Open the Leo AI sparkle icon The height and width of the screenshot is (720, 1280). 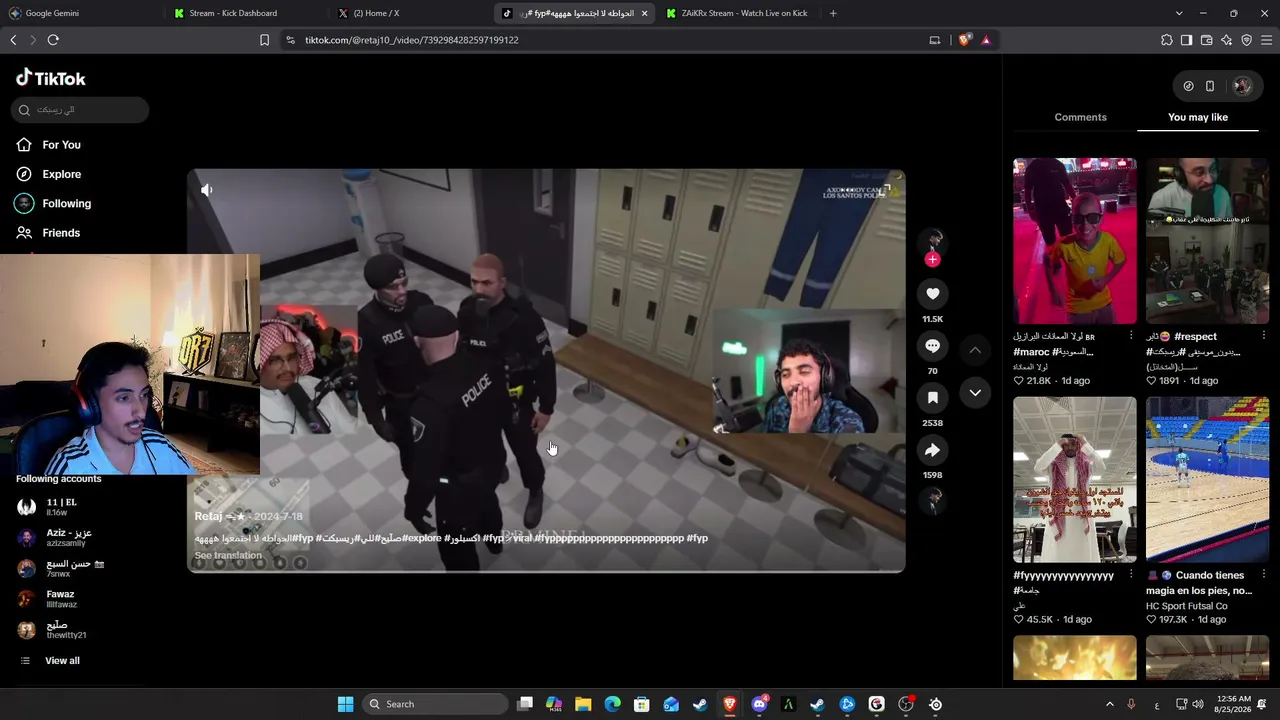tap(1227, 40)
